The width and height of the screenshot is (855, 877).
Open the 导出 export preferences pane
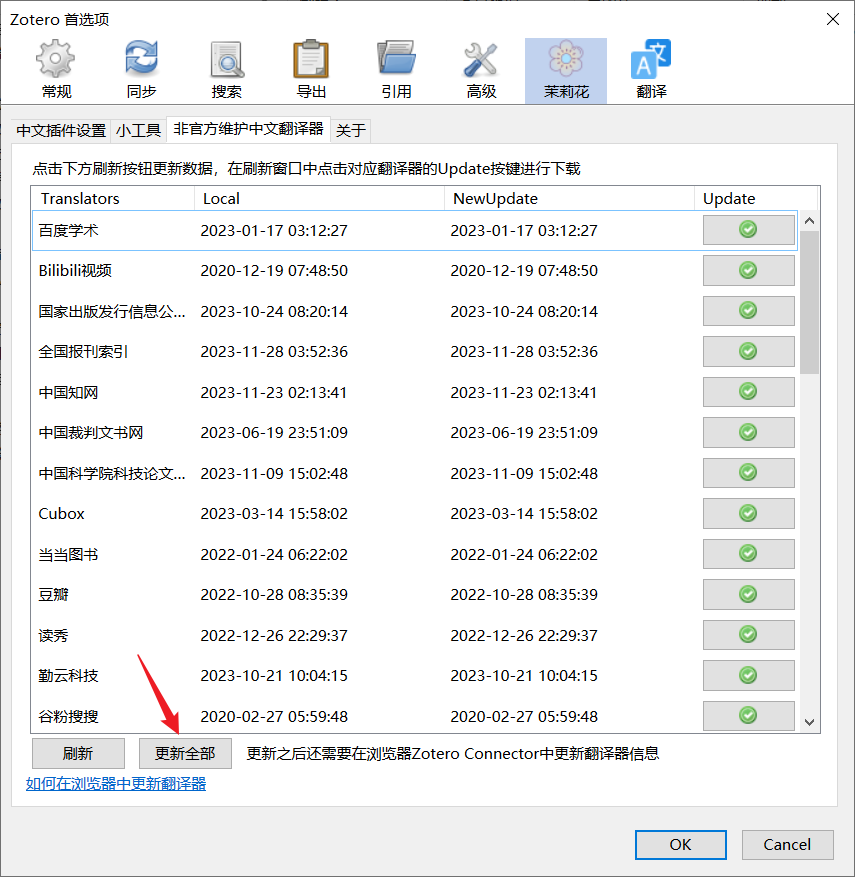click(311, 70)
